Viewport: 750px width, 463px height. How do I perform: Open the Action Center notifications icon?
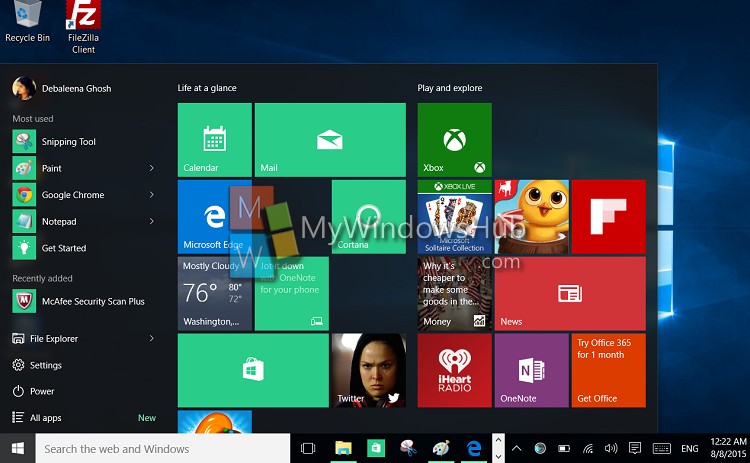(x=635, y=448)
